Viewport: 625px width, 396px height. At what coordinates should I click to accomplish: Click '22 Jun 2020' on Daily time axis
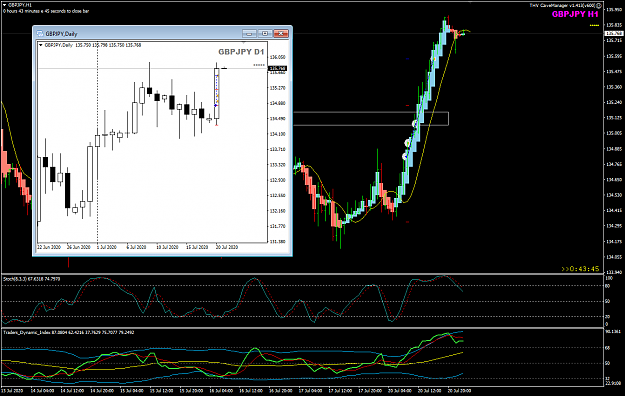tap(49, 247)
